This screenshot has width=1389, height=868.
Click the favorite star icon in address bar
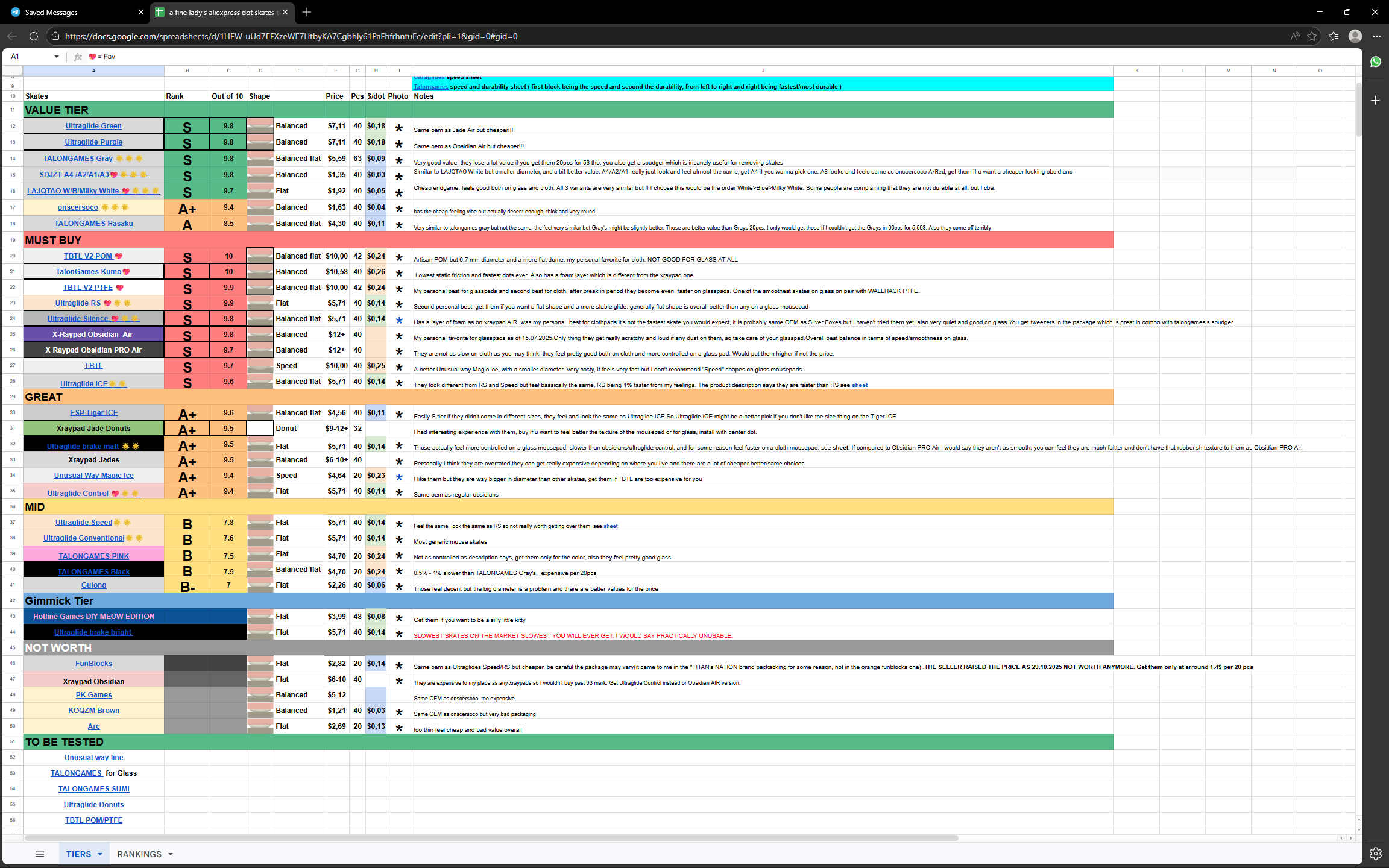pyautogui.click(x=1312, y=36)
